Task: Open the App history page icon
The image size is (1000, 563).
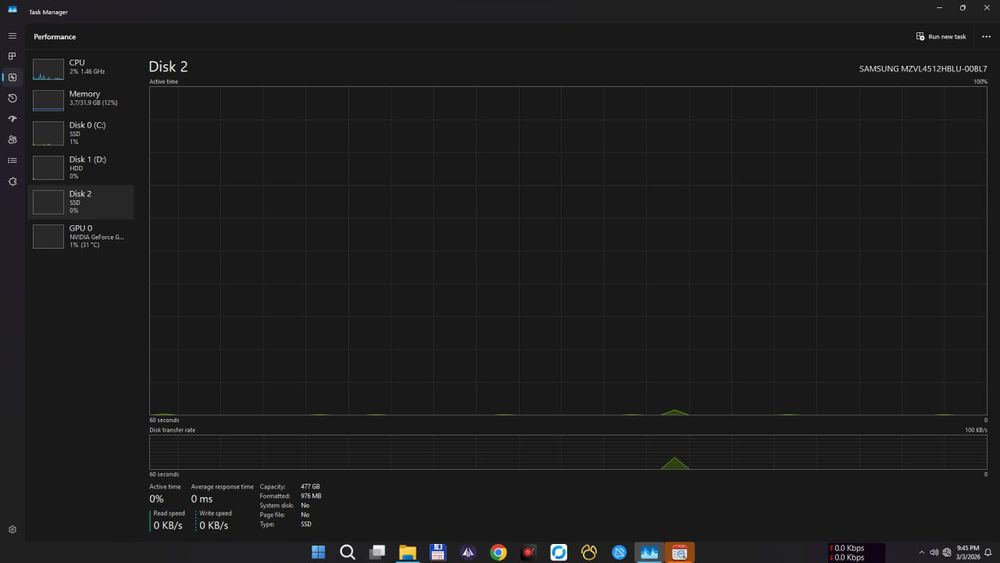Action: pos(12,98)
